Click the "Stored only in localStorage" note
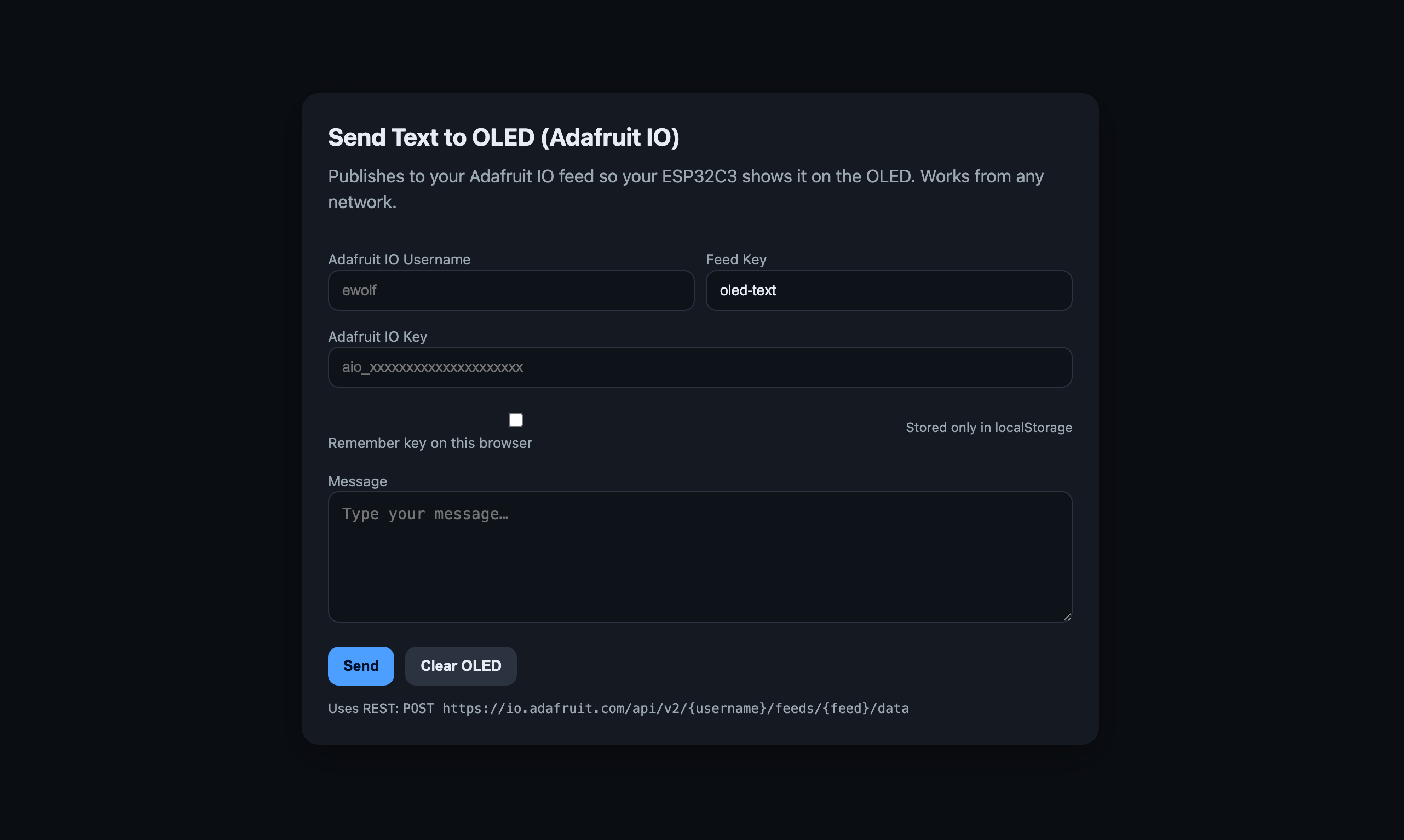This screenshot has height=840, width=1404. point(988,428)
